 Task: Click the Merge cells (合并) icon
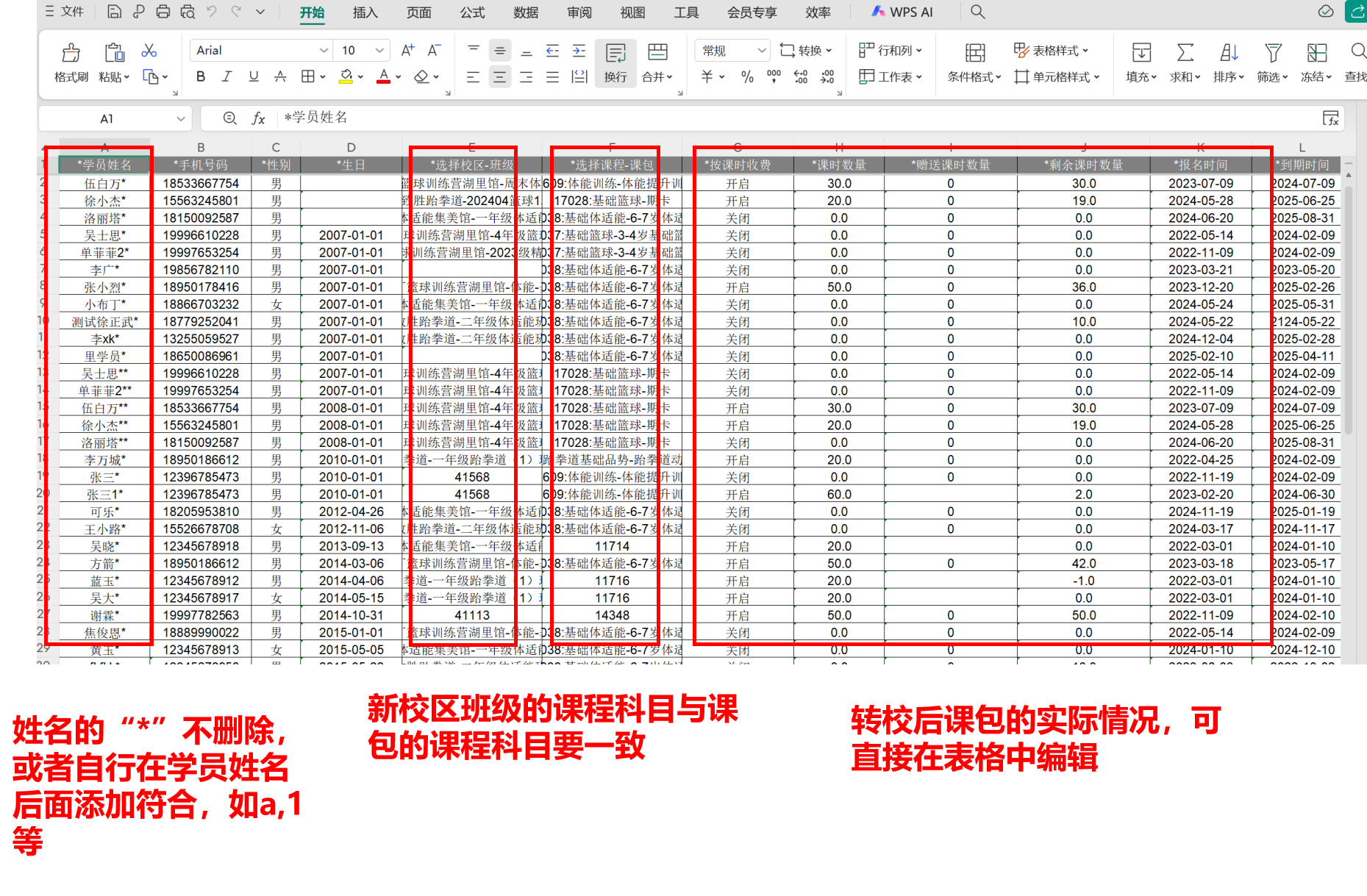[657, 52]
